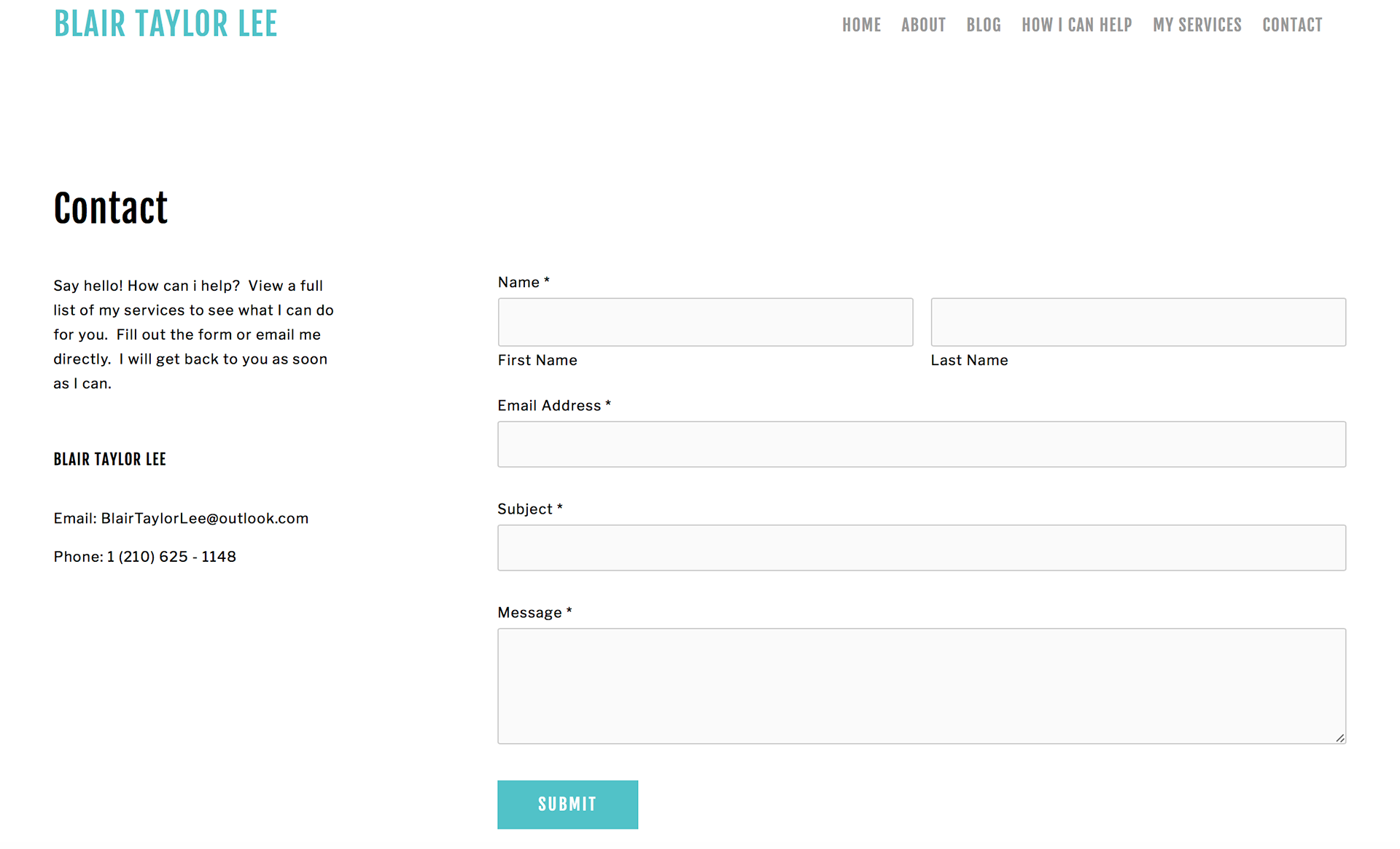Click the Subject * label
Image resolution: width=1400 pixels, height=849 pixels.
(530, 509)
